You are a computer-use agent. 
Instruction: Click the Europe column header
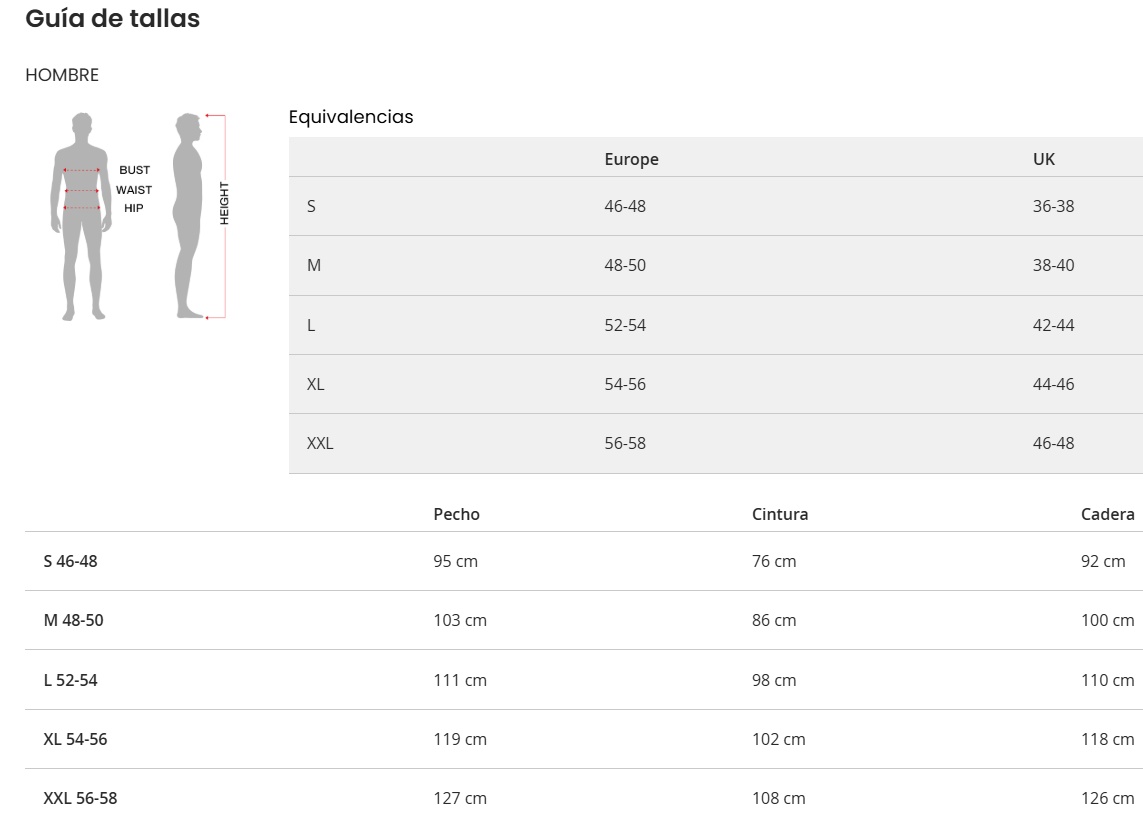[631, 159]
